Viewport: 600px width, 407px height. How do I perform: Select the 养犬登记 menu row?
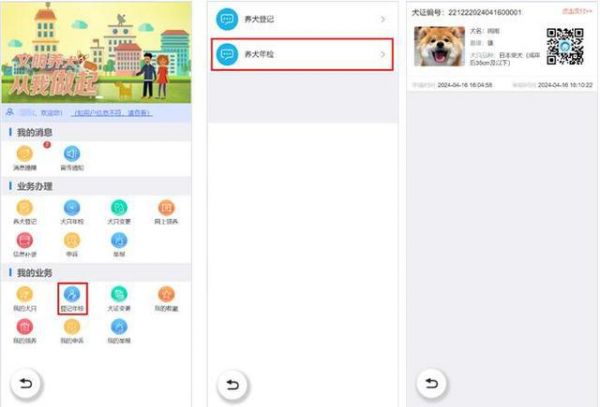click(302, 19)
